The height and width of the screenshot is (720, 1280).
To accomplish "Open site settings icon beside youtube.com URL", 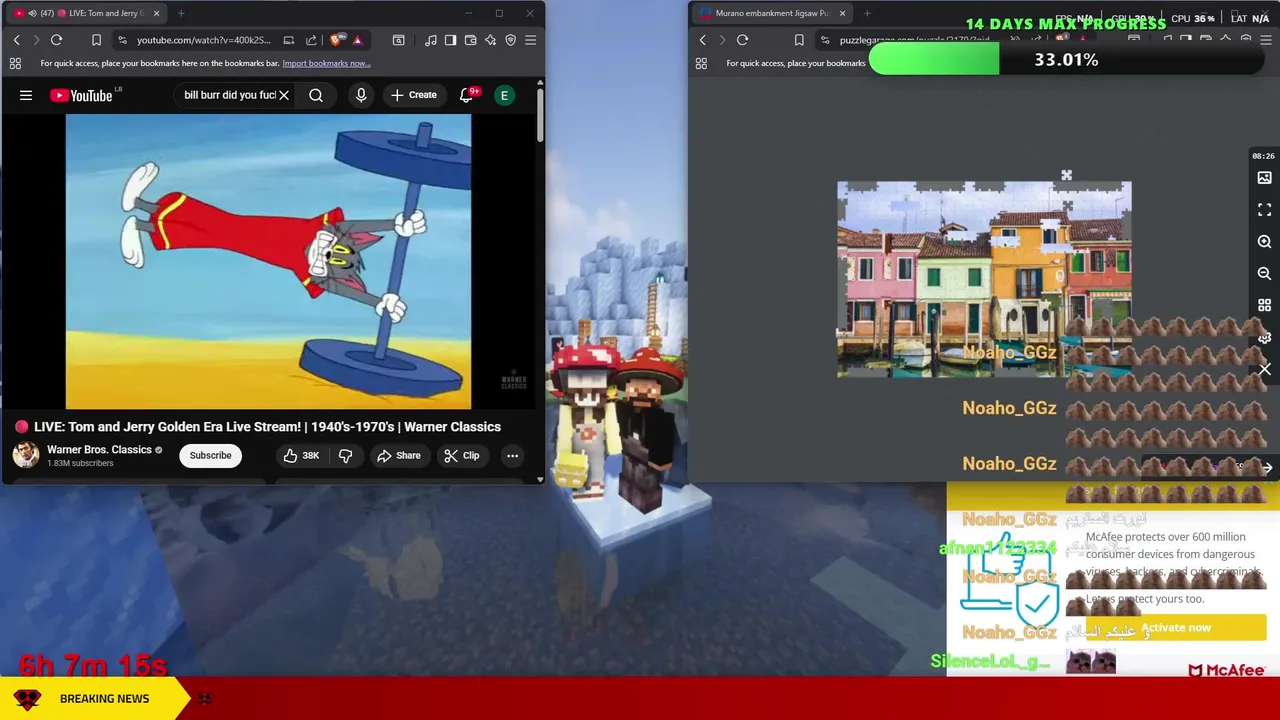I will (122, 40).
